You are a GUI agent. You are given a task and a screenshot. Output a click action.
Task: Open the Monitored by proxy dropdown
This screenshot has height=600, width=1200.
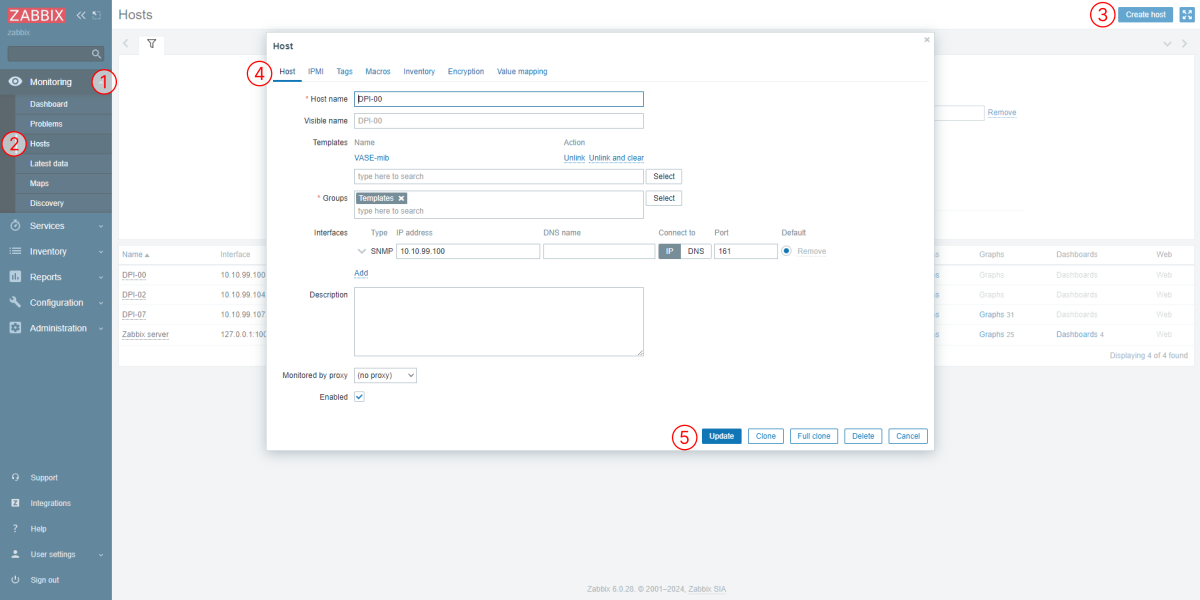(385, 375)
